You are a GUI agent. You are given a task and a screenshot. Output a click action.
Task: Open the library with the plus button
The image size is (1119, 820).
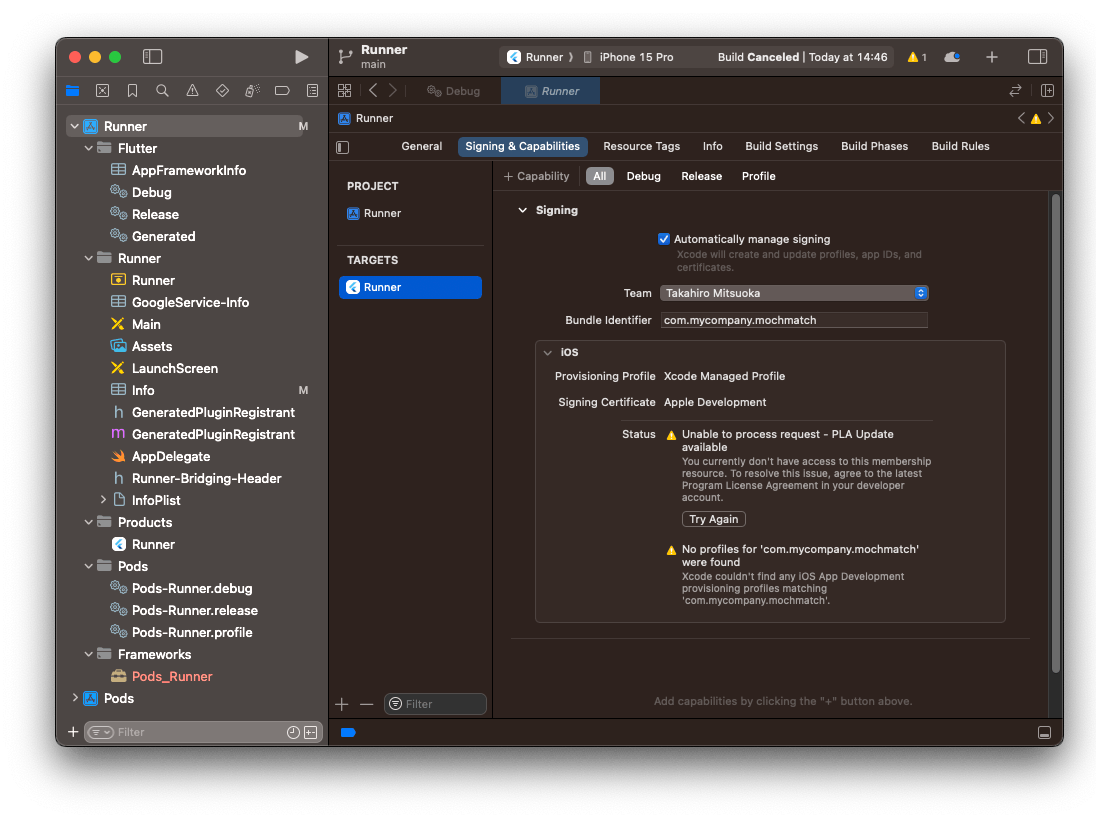(x=992, y=57)
